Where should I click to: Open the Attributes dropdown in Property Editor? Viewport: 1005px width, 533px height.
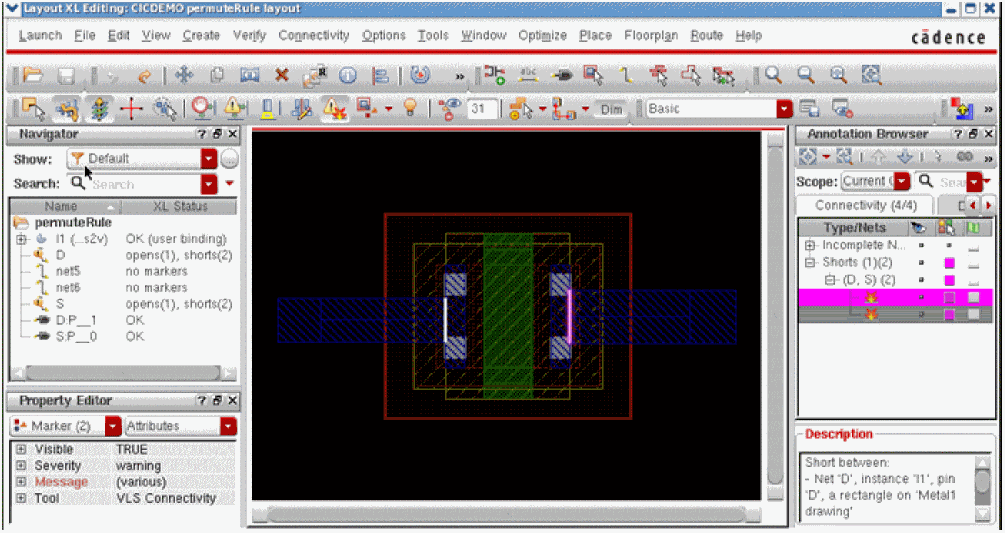click(229, 426)
